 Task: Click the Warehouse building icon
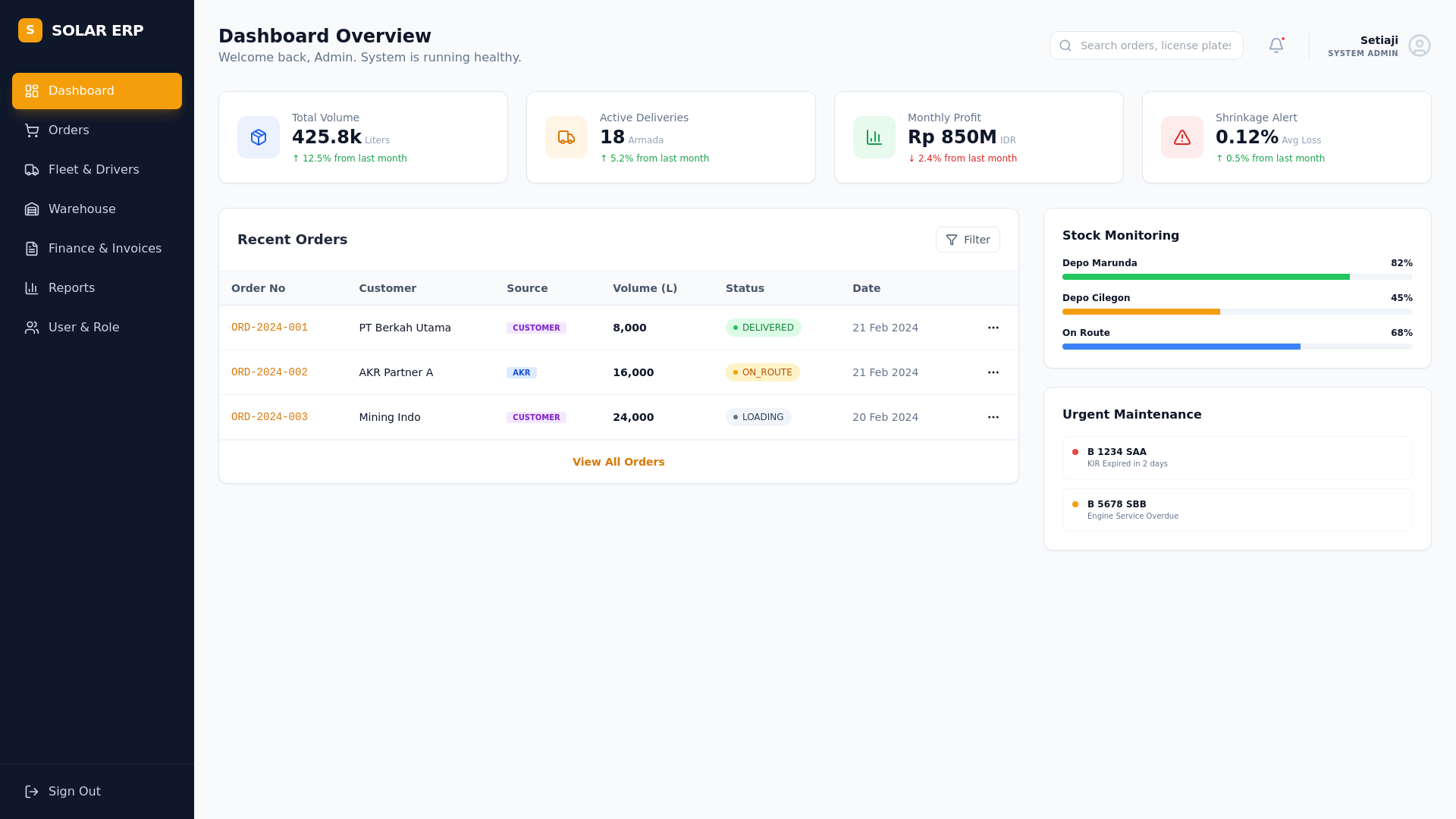(x=32, y=209)
